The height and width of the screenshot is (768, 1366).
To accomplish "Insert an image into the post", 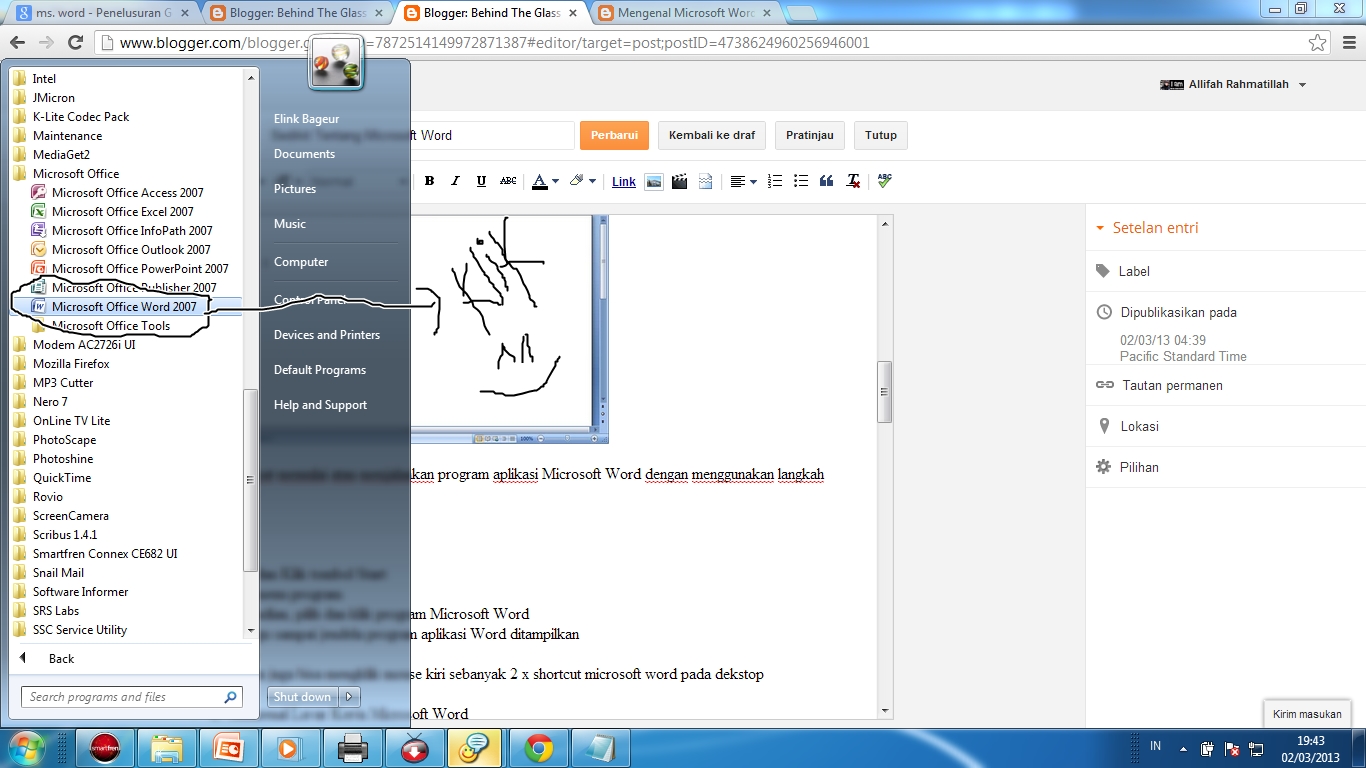I will coord(654,181).
